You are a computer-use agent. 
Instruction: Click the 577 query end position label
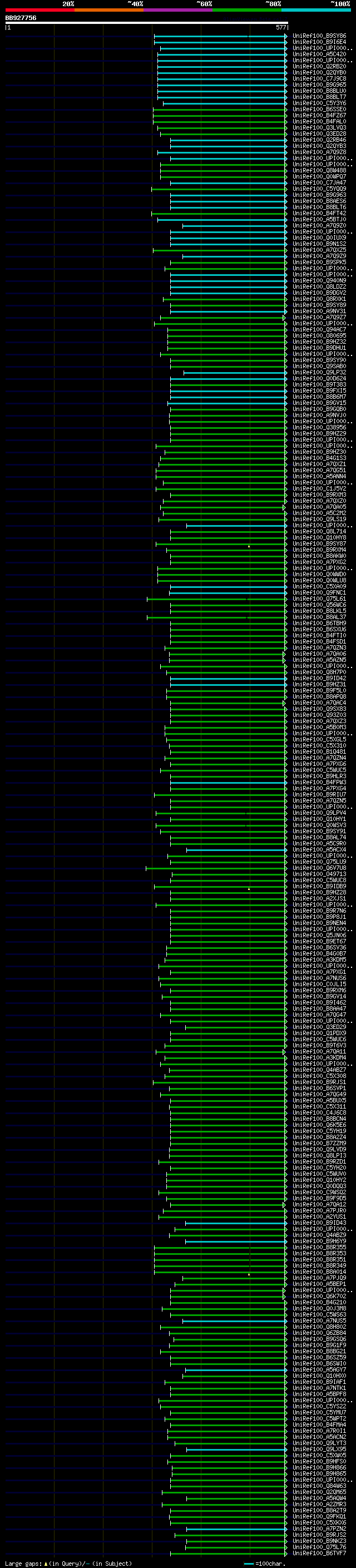point(280,27)
